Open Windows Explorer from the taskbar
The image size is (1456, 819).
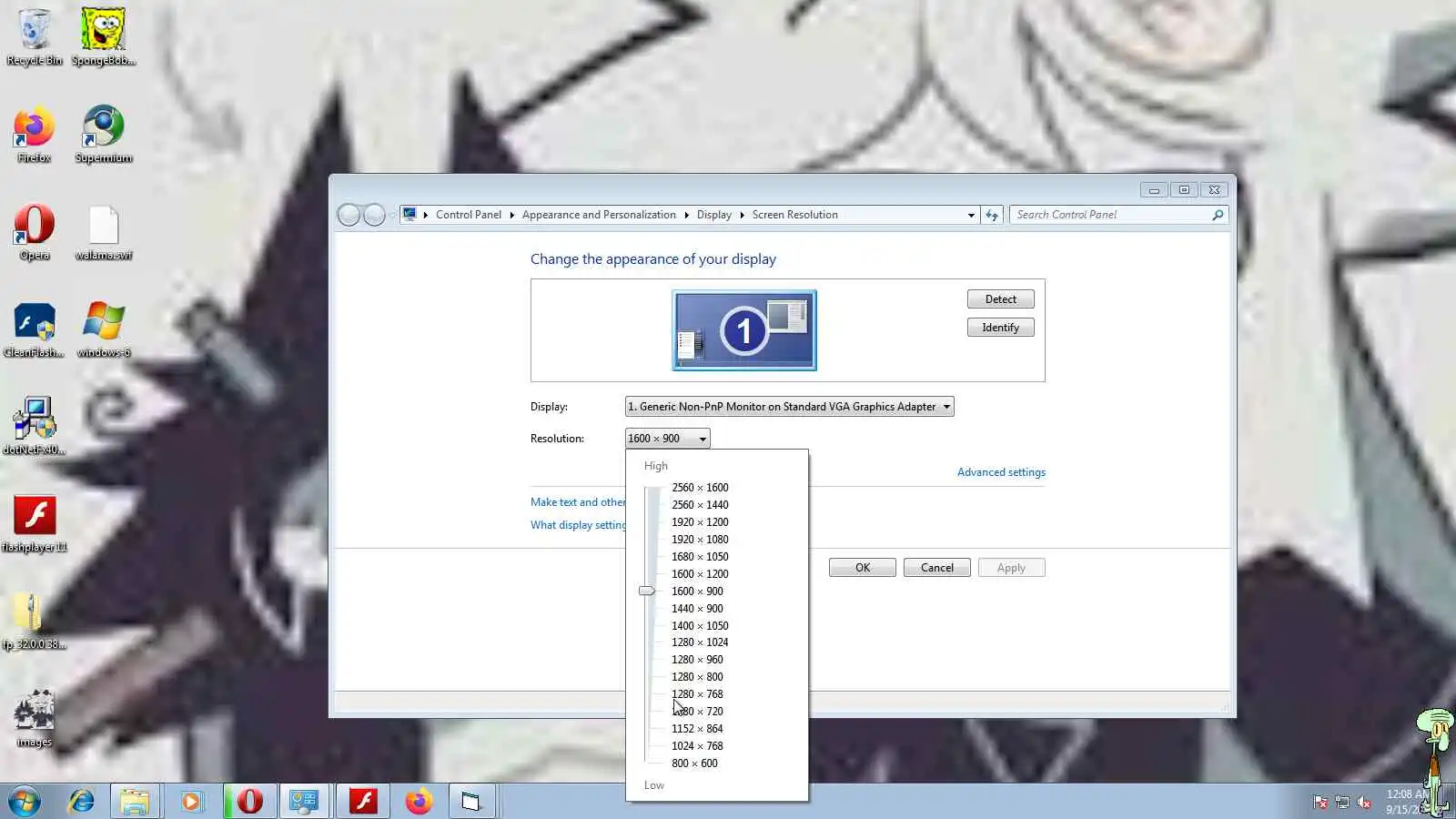135,802
